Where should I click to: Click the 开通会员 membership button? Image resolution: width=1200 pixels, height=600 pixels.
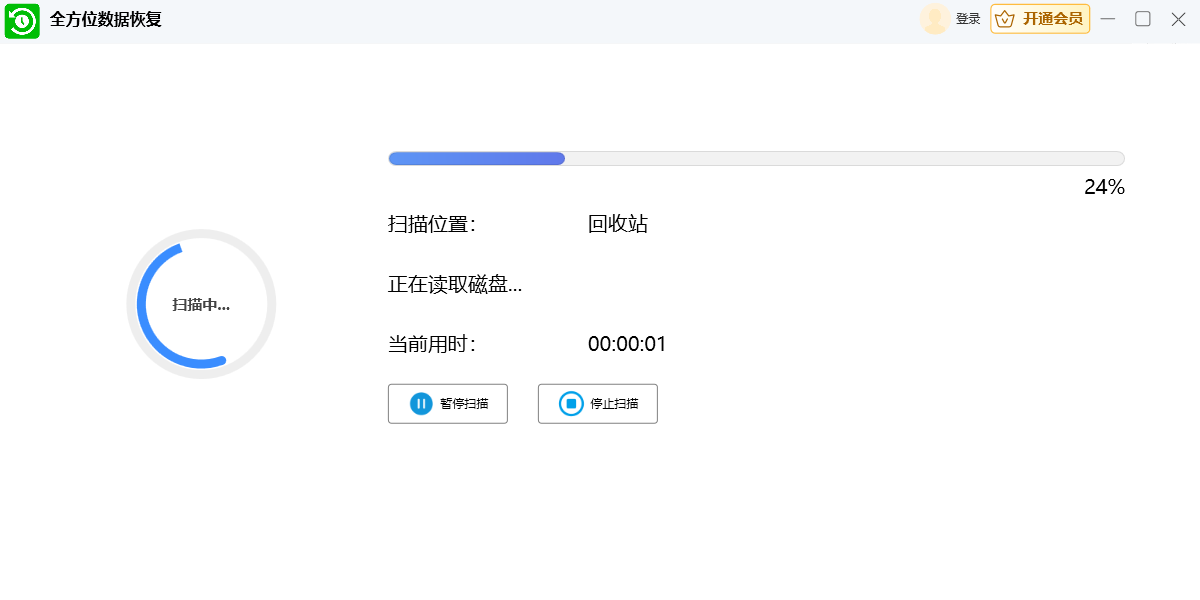click(x=1040, y=19)
